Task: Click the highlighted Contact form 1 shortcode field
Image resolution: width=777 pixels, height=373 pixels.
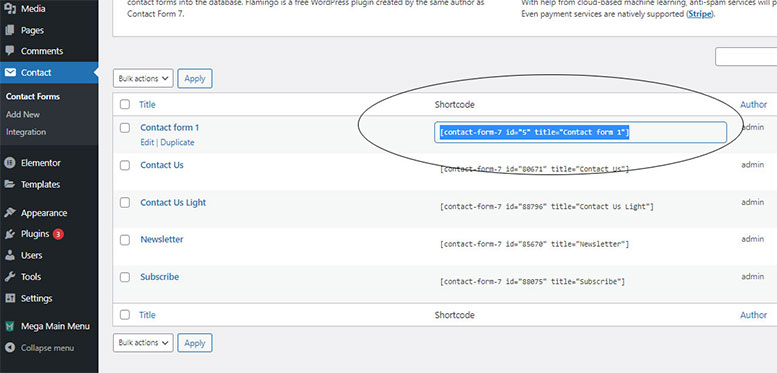Action: tap(580, 132)
